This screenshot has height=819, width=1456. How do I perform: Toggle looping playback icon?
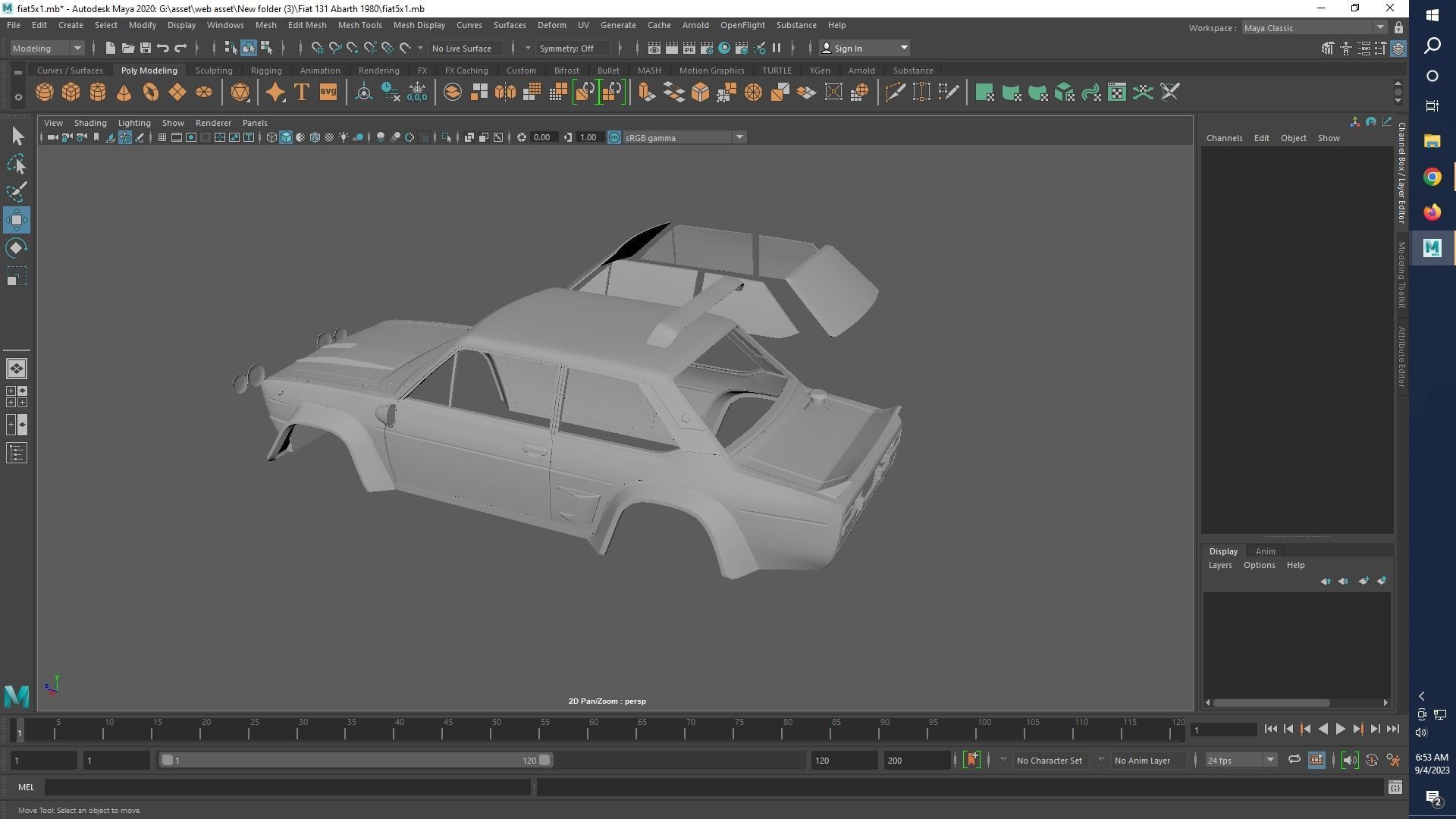tap(1294, 760)
